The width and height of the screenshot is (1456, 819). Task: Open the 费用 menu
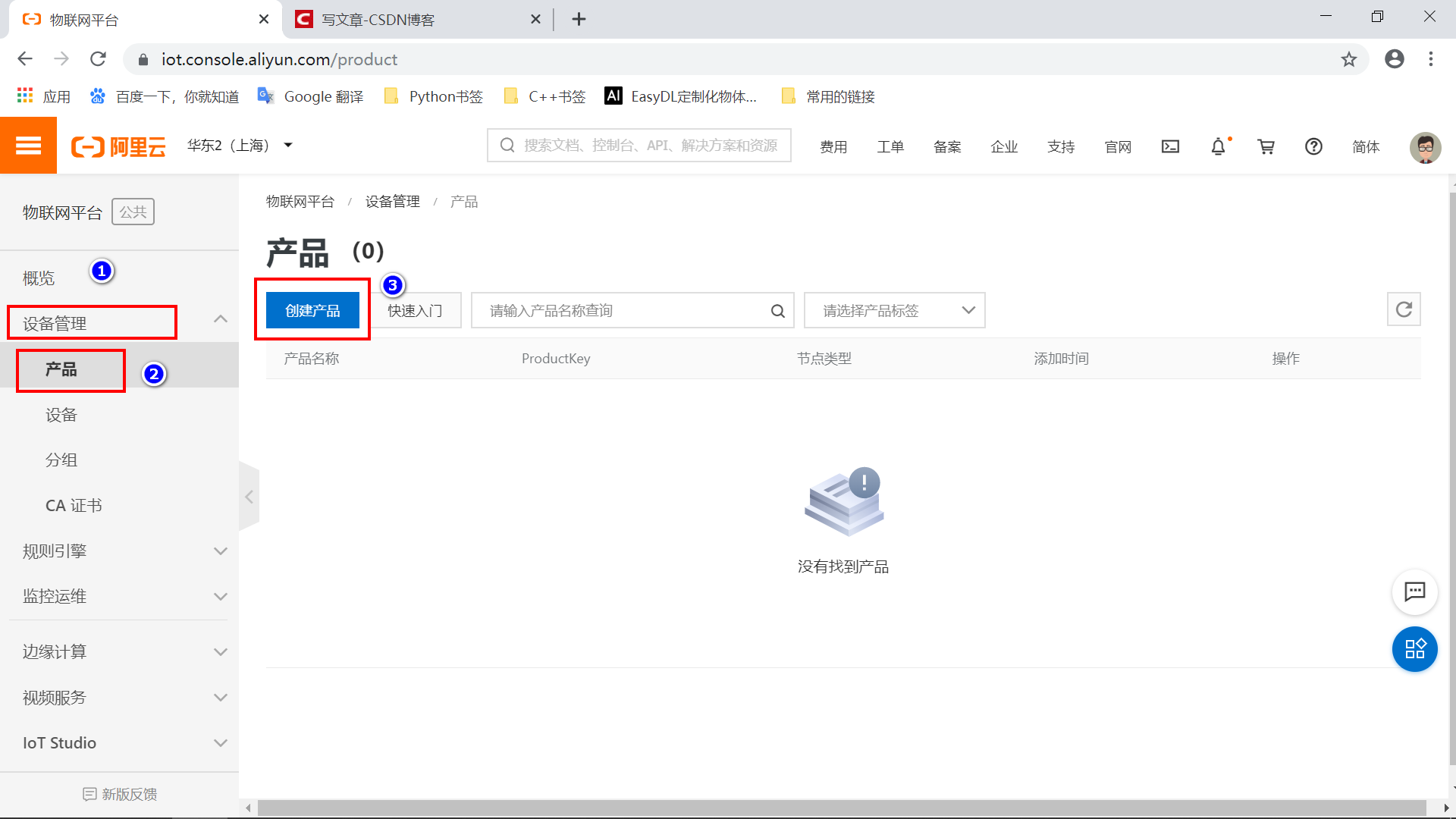[833, 146]
